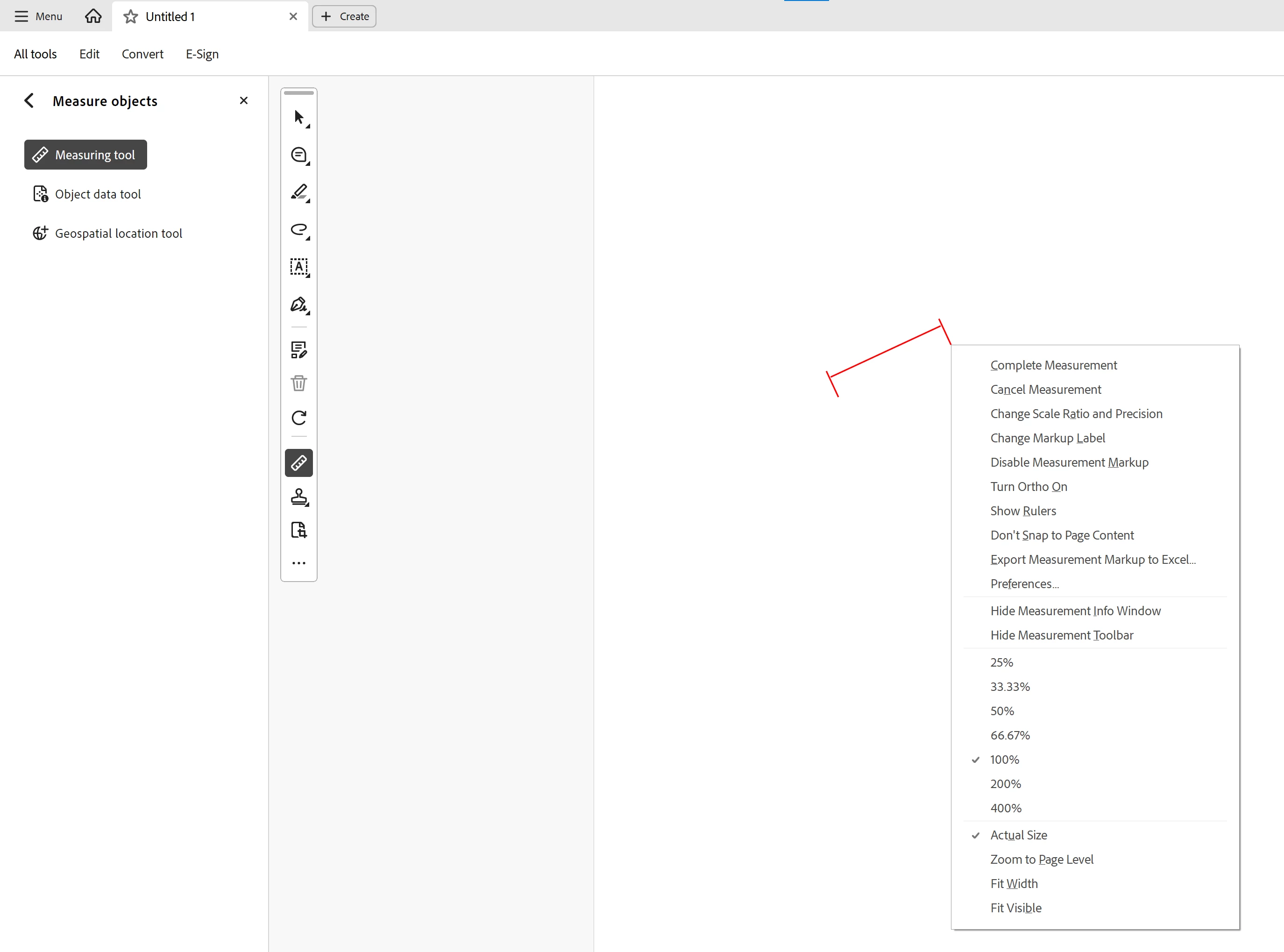Go back from Measure objects panel
The height and width of the screenshot is (952, 1284).
tap(29, 101)
